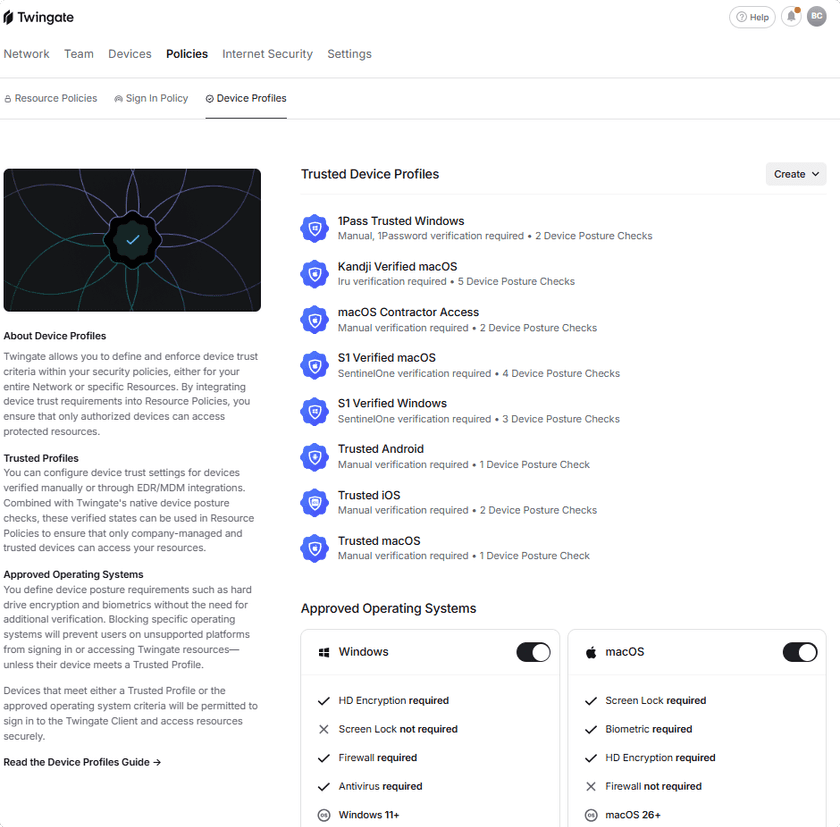
Task: Click the Help button
Action: (752, 17)
